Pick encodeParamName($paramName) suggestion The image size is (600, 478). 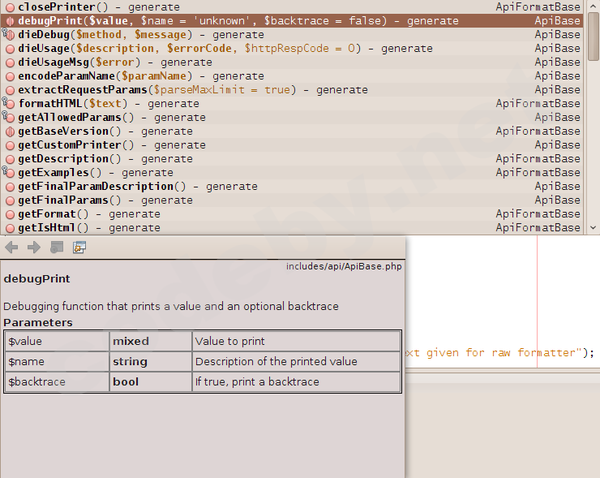coord(140,76)
